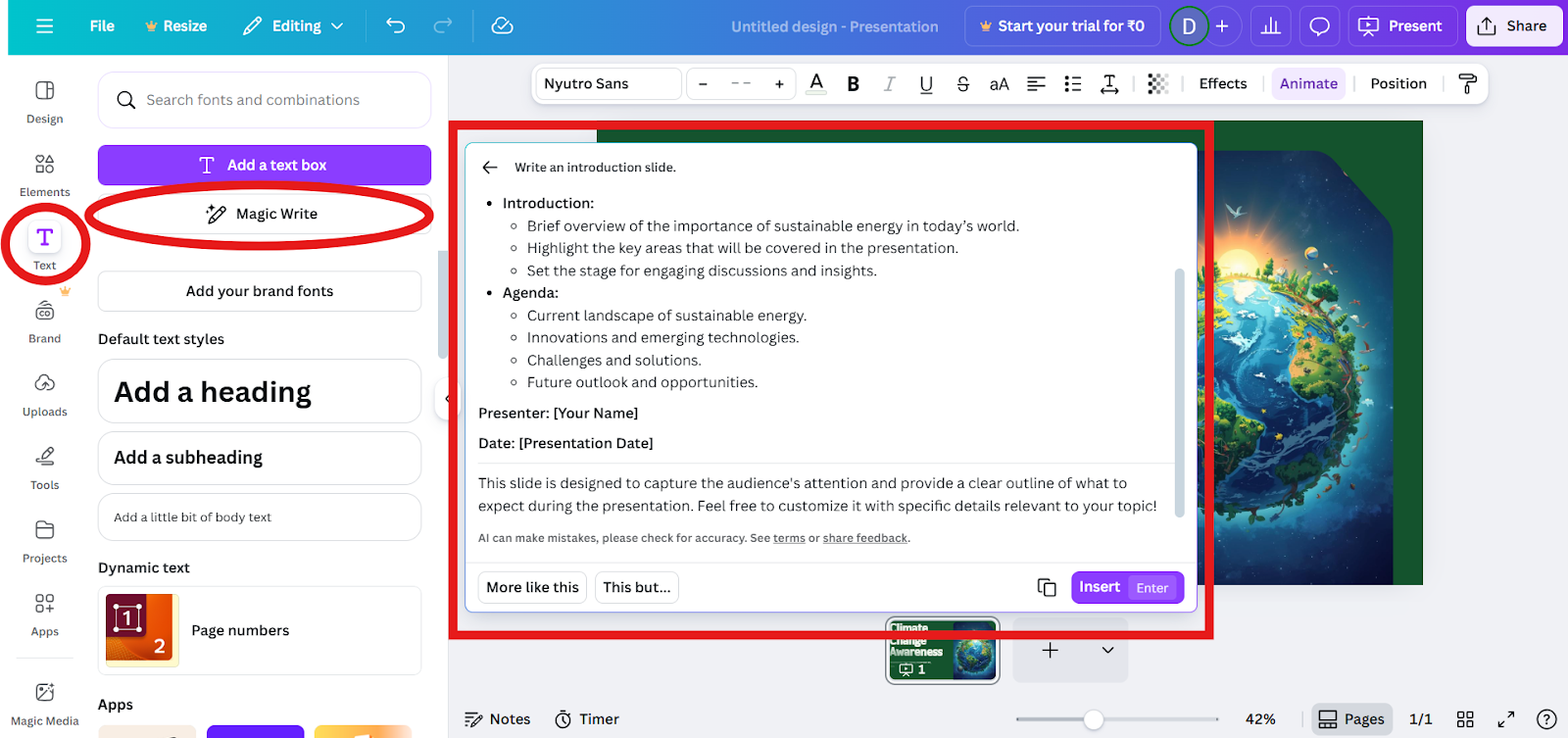Open the Uploads panel icon

pos(44,394)
